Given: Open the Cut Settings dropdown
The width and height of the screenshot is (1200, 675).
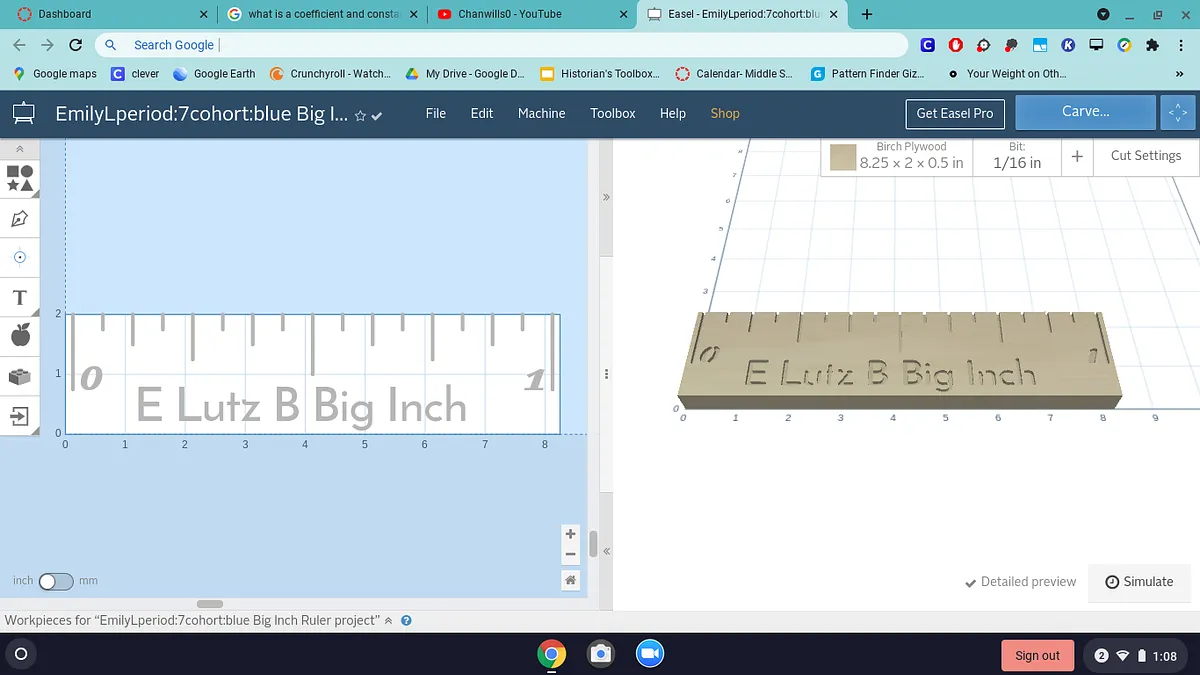Looking at the screenshot, I should [x=1145, y=156].
